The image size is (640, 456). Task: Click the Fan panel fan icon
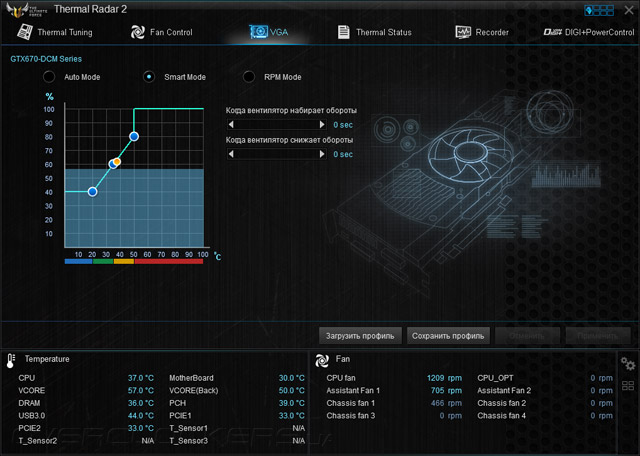[322, 360]
